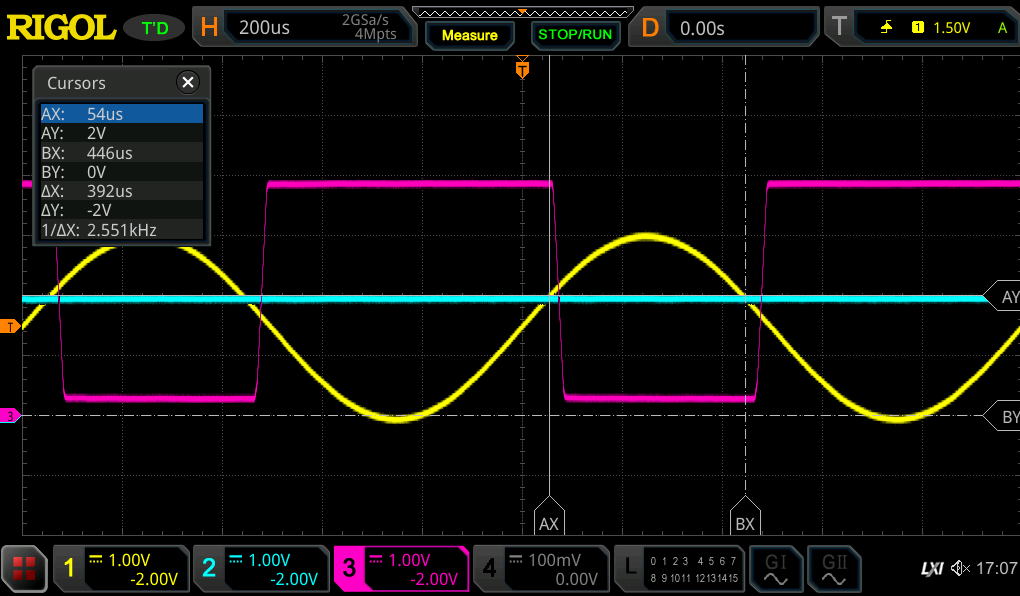This screenshot has width=1020, height=596.
Task: Select trigger source channel 1 badge
Action: coord(917,27)
